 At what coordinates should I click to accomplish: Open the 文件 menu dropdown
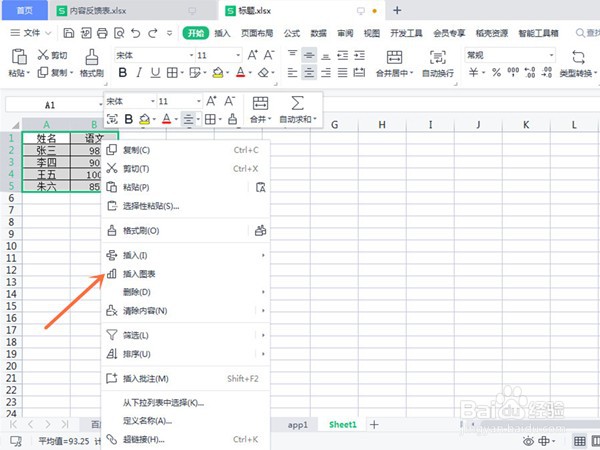pos(31,33)
